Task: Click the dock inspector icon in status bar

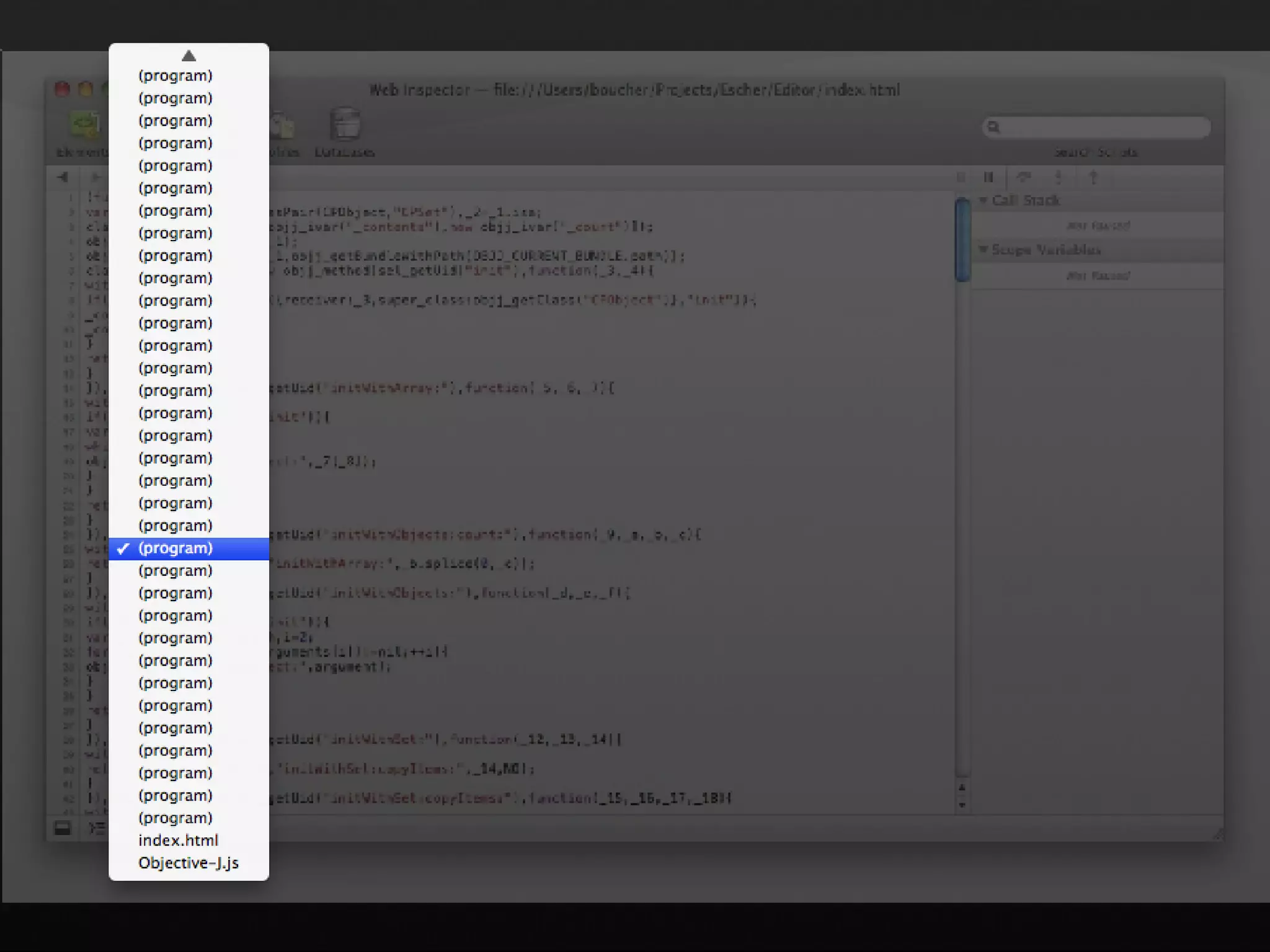Action: 63,828
